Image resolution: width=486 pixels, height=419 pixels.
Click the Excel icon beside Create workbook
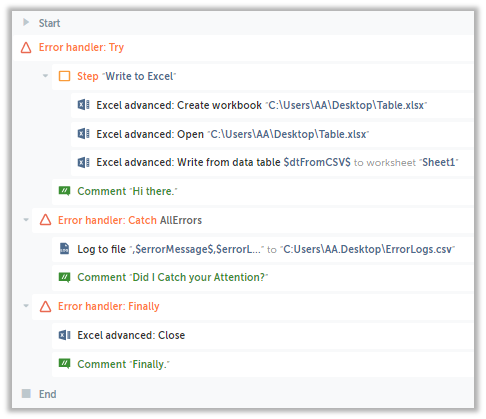pyautogui.click(x=84, y=105)
